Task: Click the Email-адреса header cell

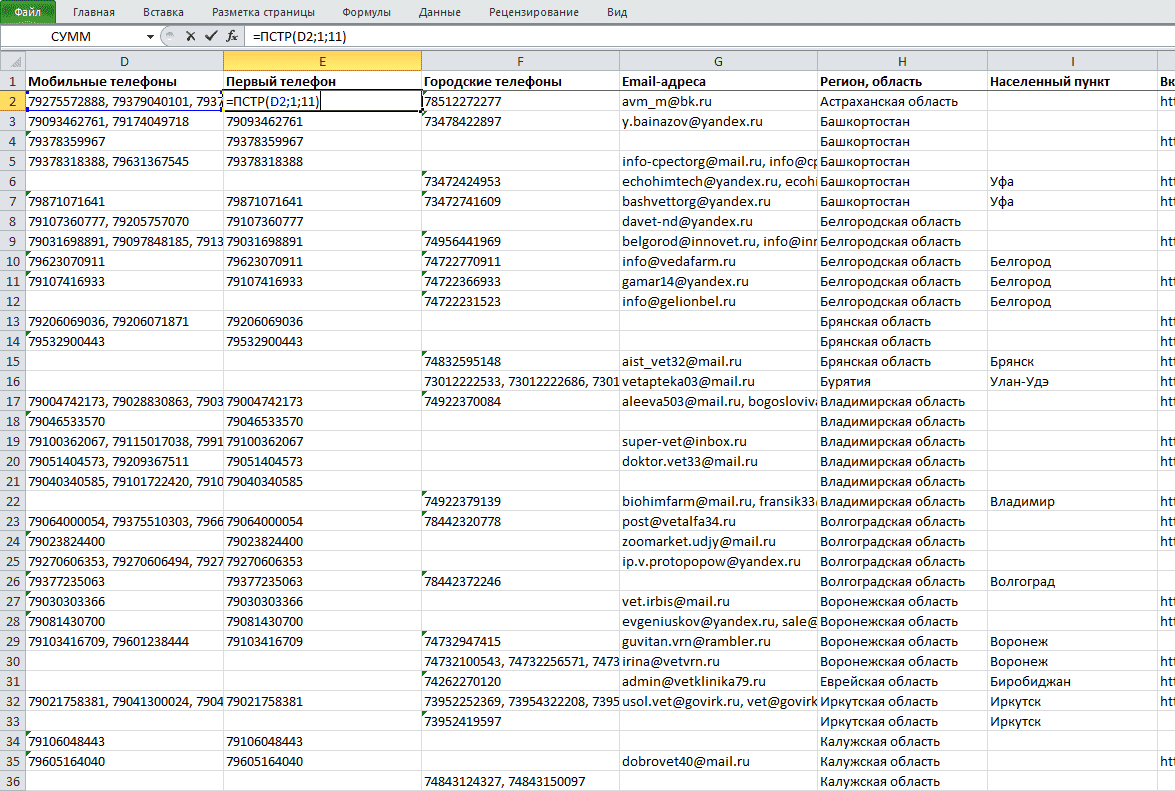Action: click(x=718, y=81)
